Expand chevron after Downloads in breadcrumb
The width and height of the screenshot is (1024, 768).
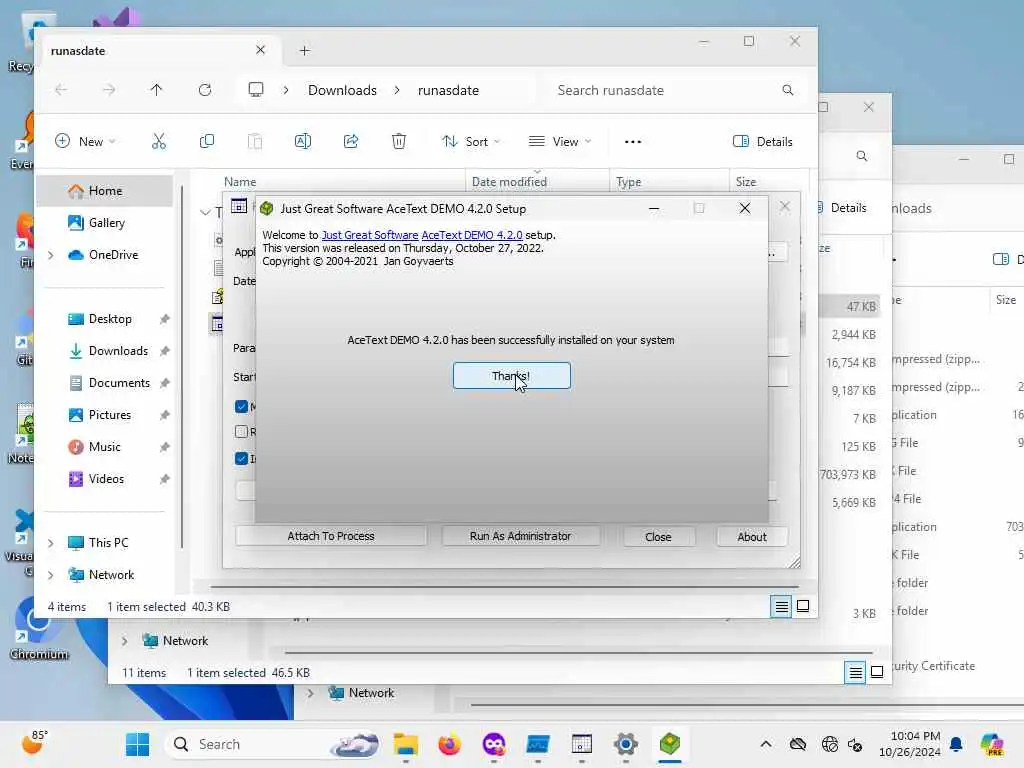point(397,90)
